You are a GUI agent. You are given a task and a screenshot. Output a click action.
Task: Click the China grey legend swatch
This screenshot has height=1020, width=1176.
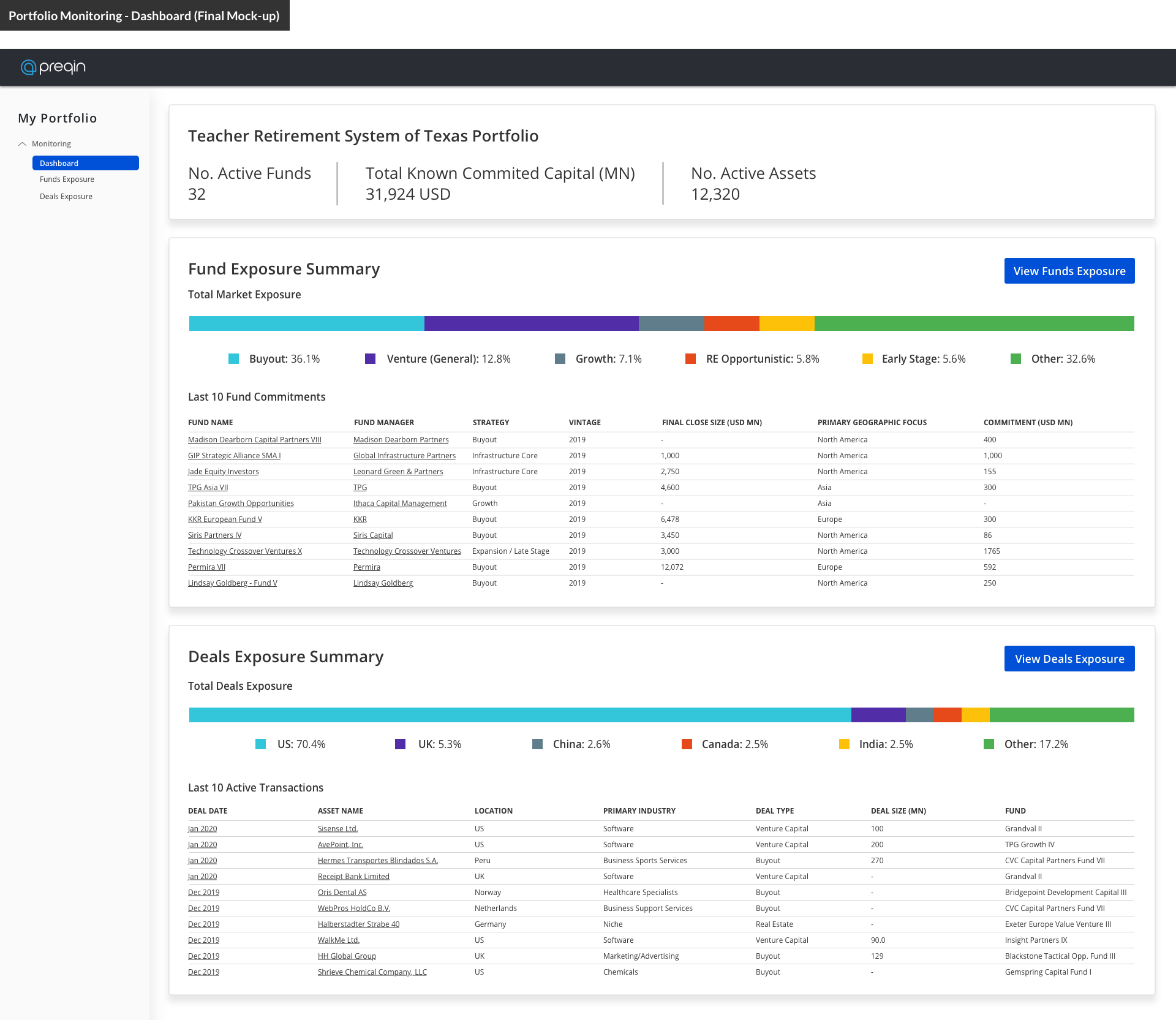(x=538, y=744)
